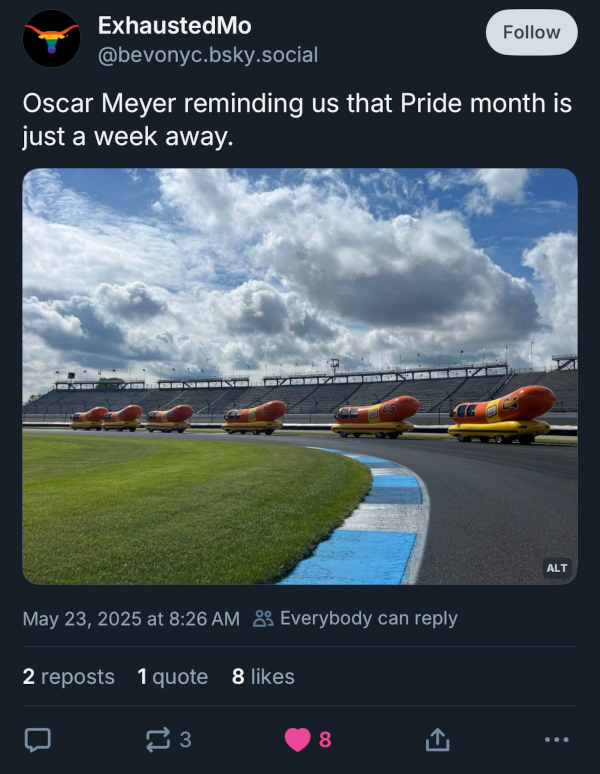Click the reply speech bubble icon
The width and height of the screenshot is (600, 774).
[37, 739]
